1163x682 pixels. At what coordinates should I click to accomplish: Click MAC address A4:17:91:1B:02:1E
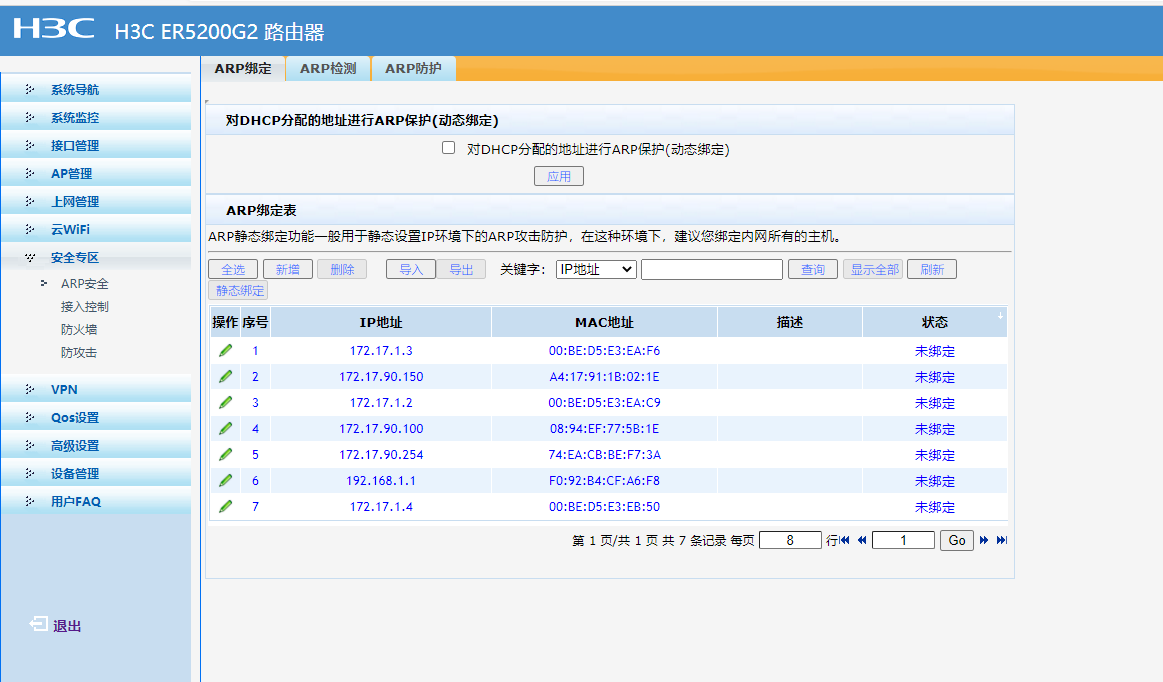point(604,377)
